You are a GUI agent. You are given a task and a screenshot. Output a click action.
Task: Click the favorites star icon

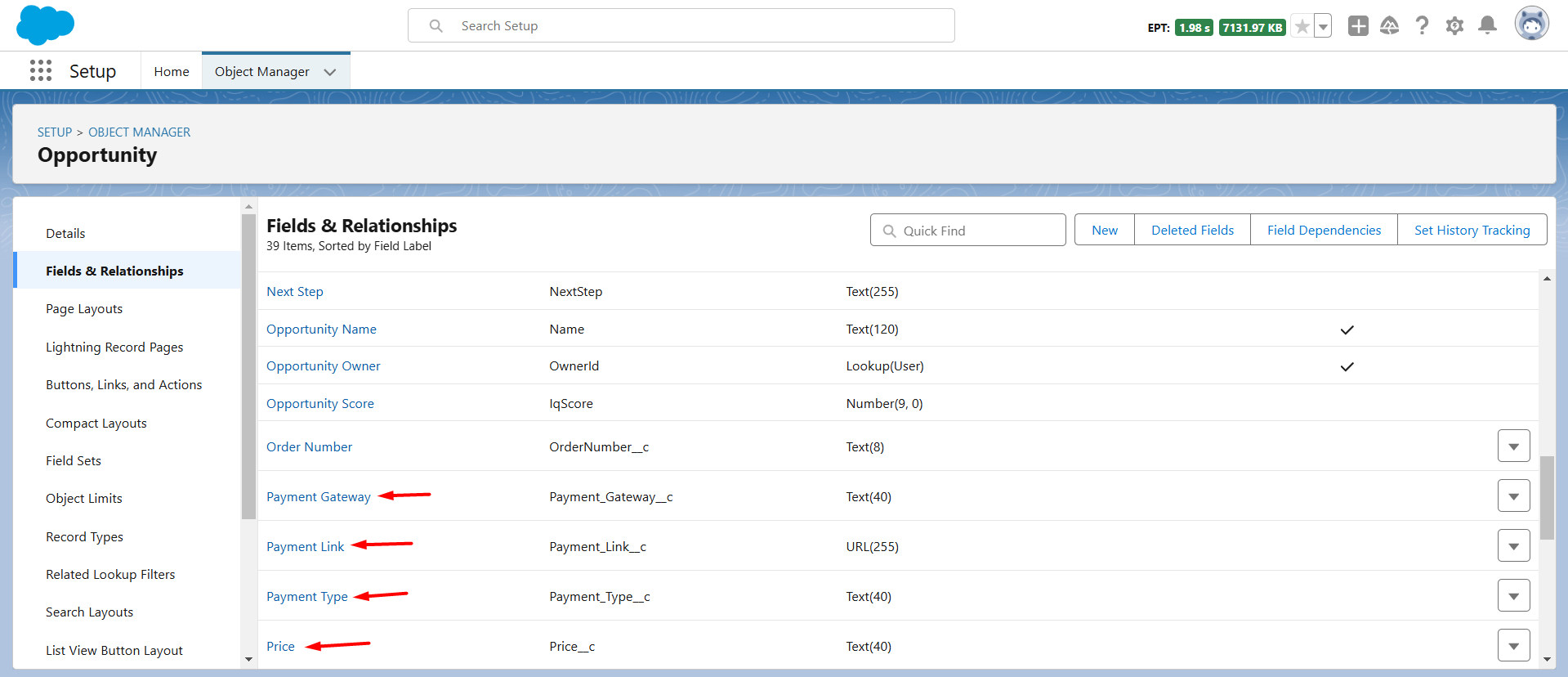tap(1302, 27)
